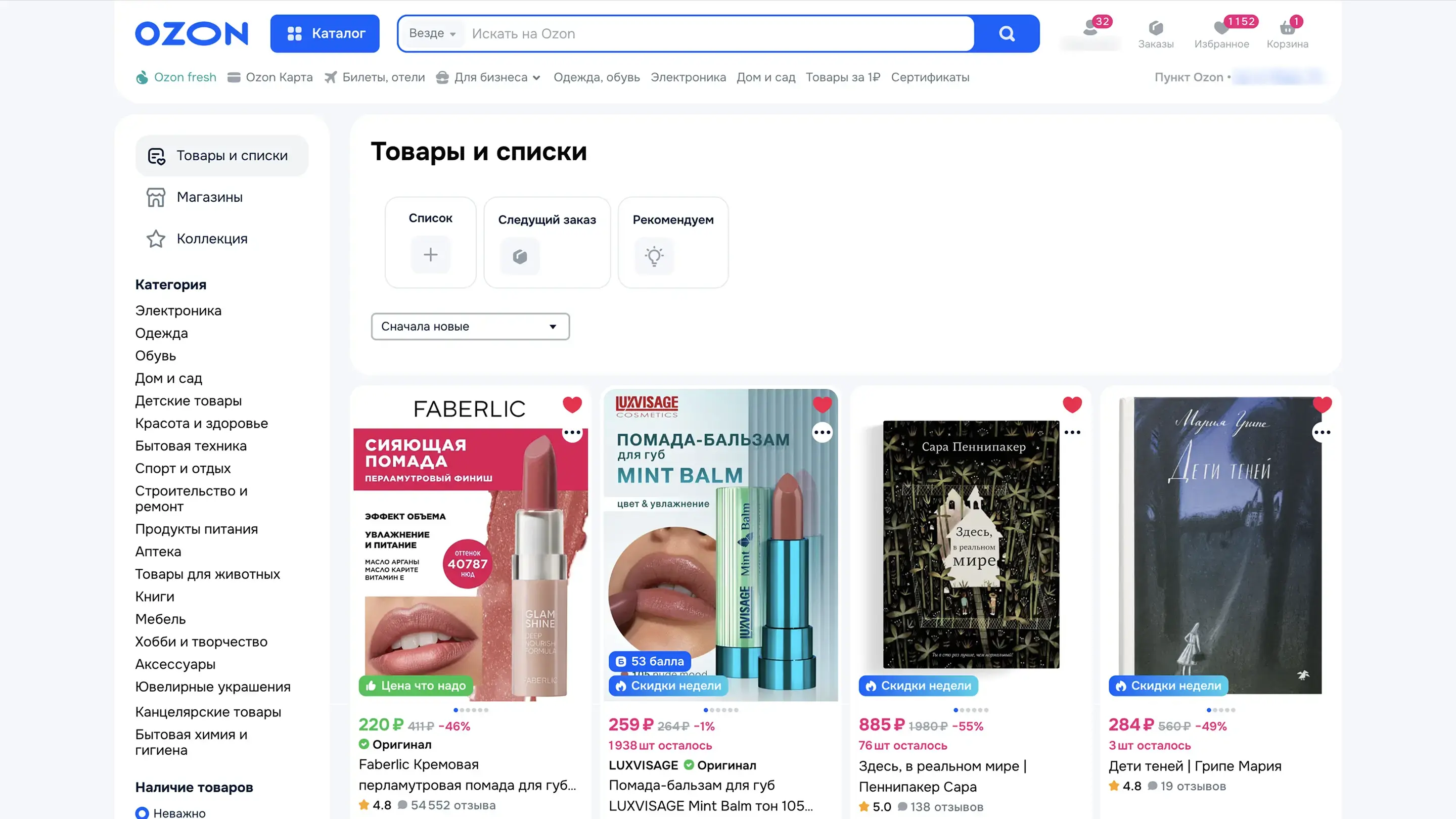1456x819 pixels.
Task: Click image pagination dots under LUXVISAGE product
Action: coord(720,710)
